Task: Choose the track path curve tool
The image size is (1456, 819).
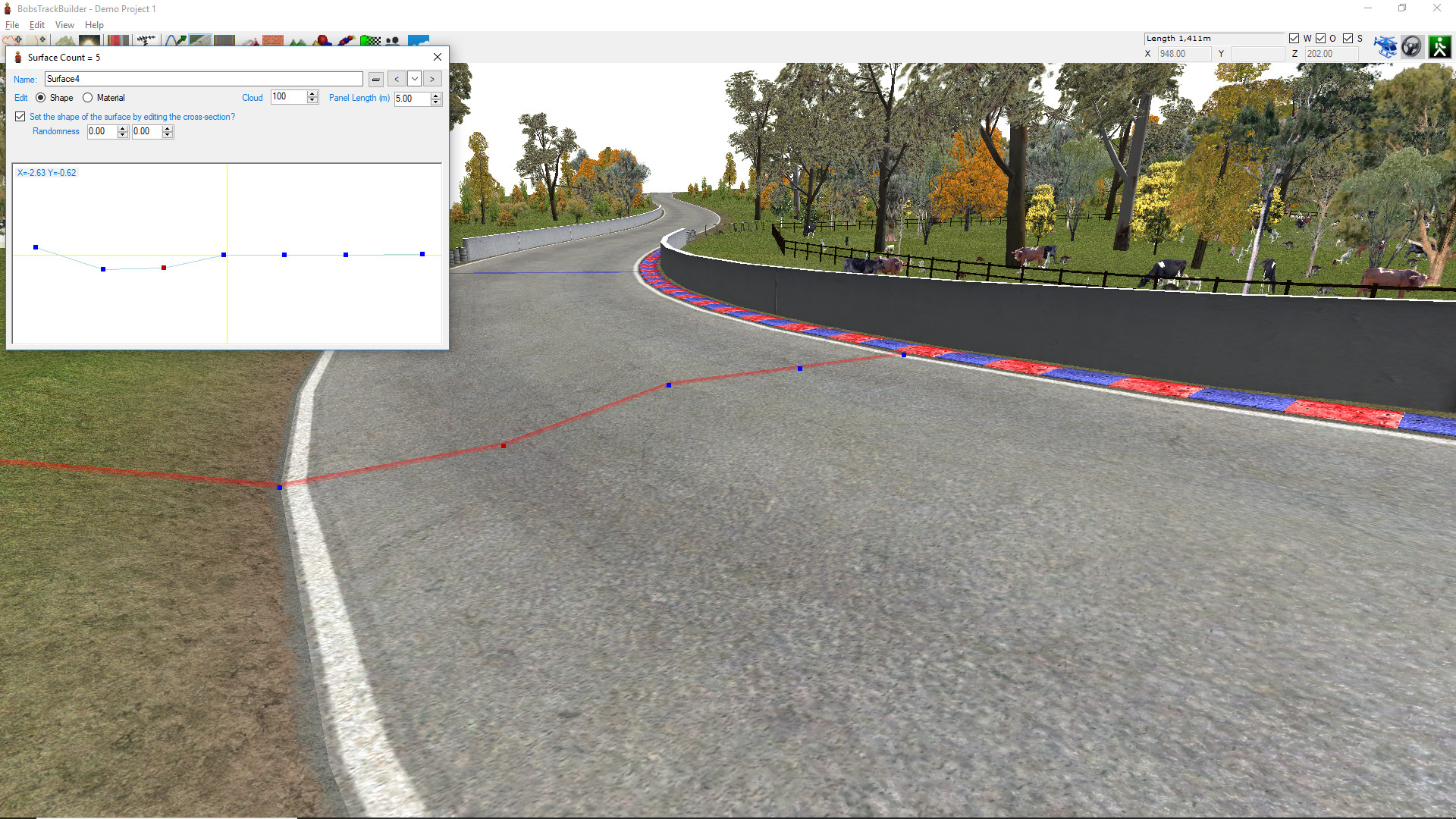Action: tap(176, 42)
